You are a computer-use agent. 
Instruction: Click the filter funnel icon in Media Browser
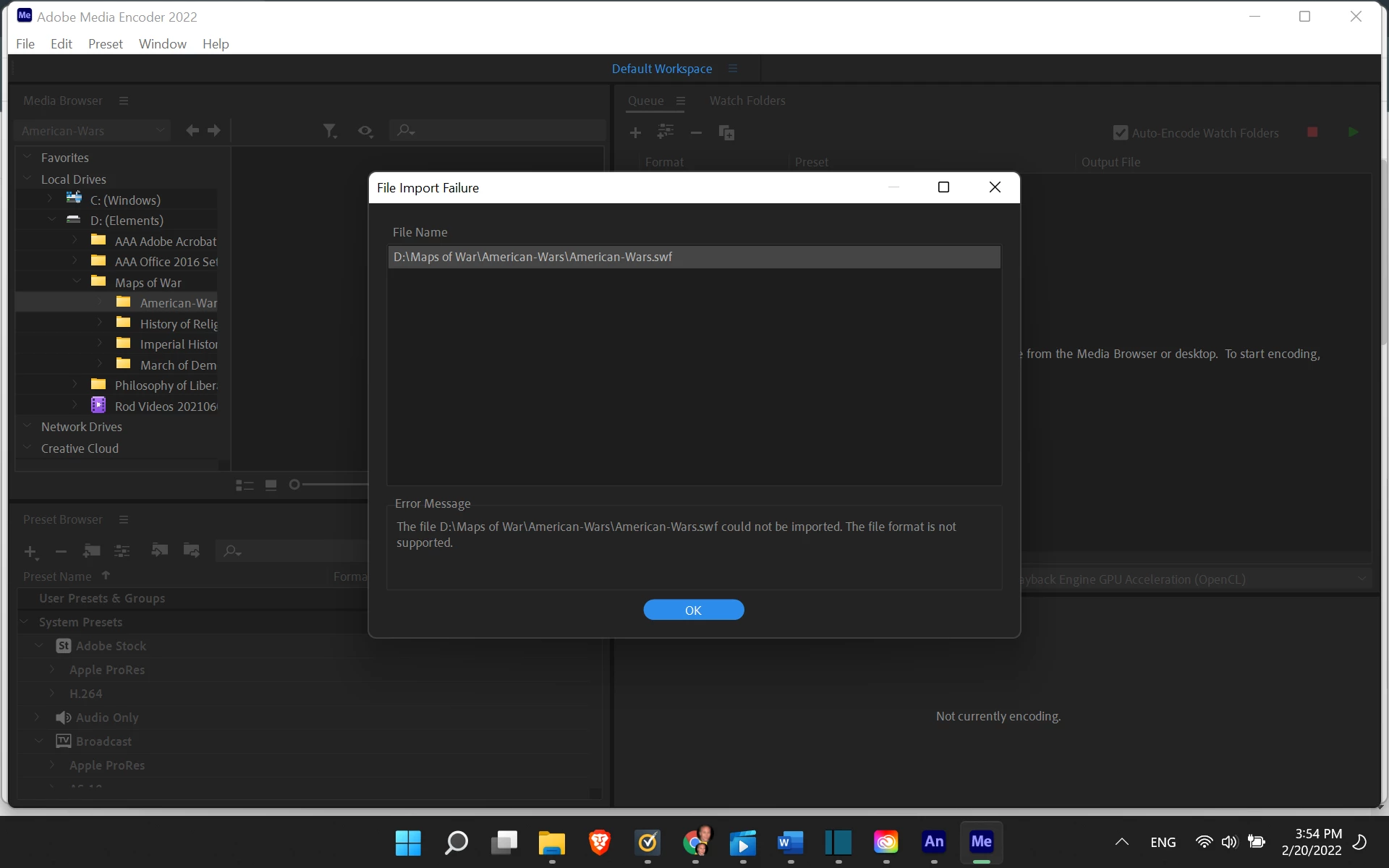tap(329, 131)
